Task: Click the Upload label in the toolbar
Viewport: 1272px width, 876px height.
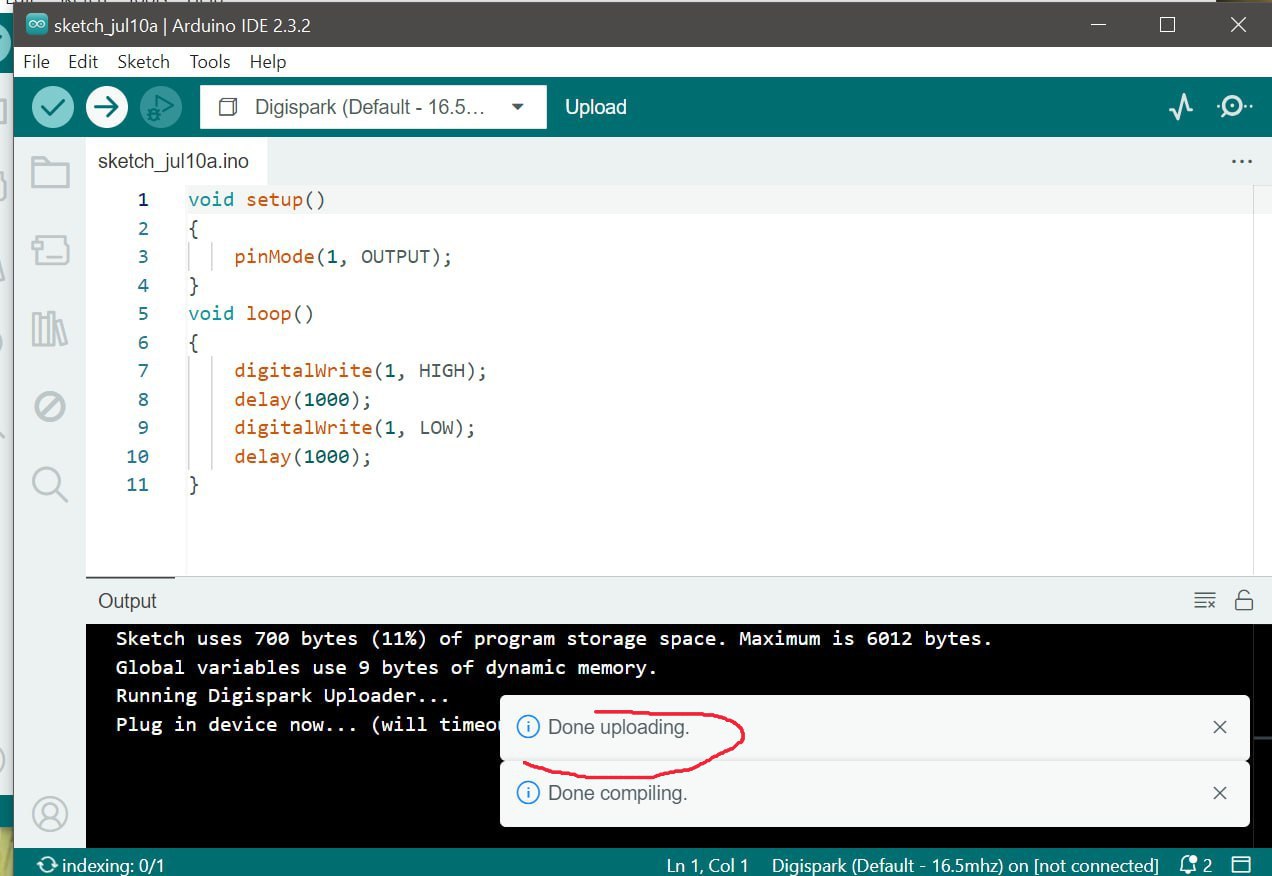Action: click(596, 107)
